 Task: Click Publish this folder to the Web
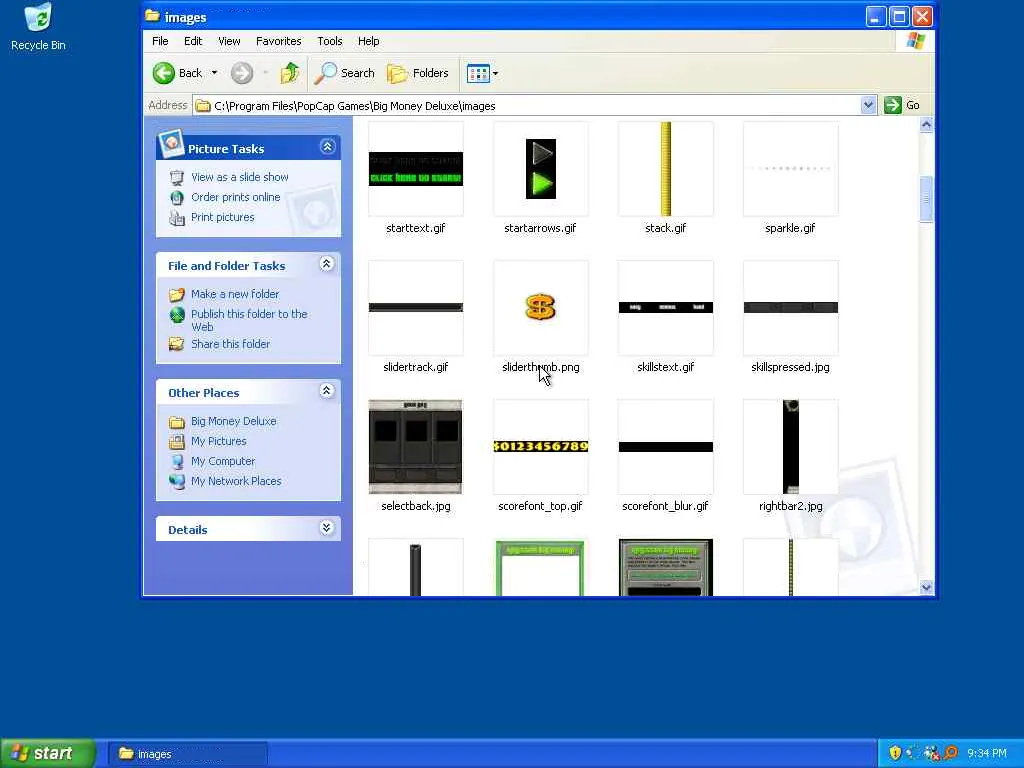pos(249,320)
